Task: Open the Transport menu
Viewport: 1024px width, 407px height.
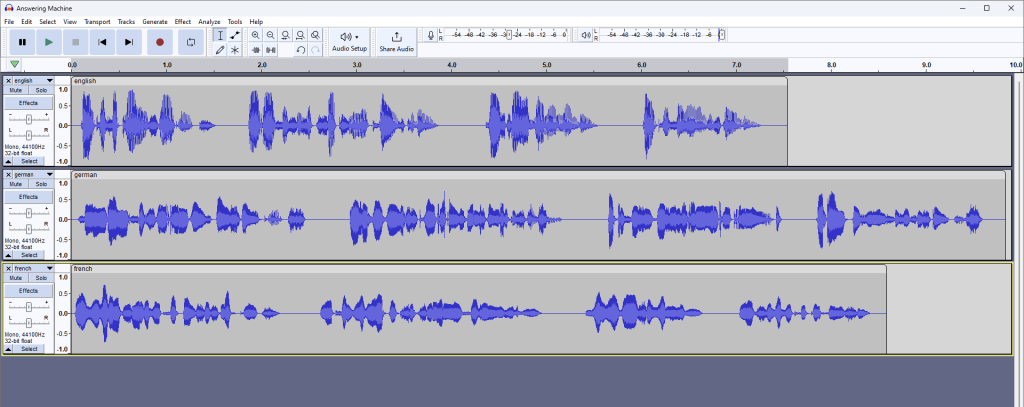Action: tap(97, 22)
